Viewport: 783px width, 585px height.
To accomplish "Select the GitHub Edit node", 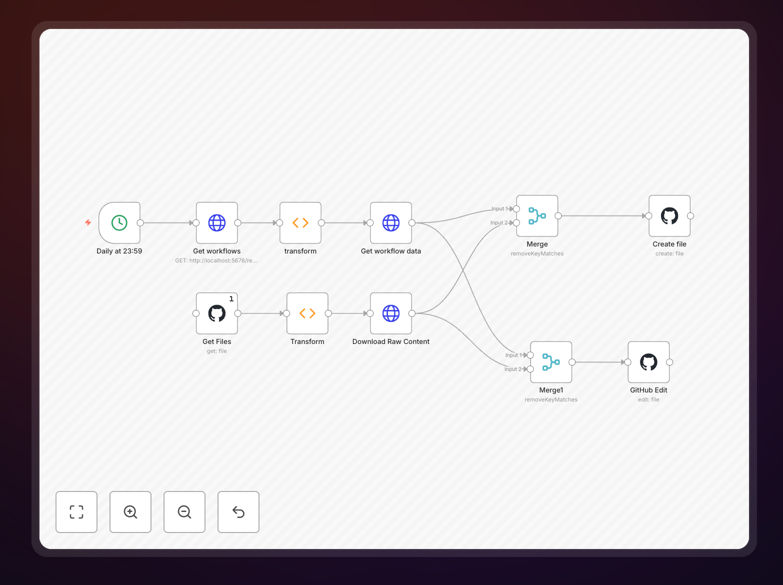I will click(648, 362).
